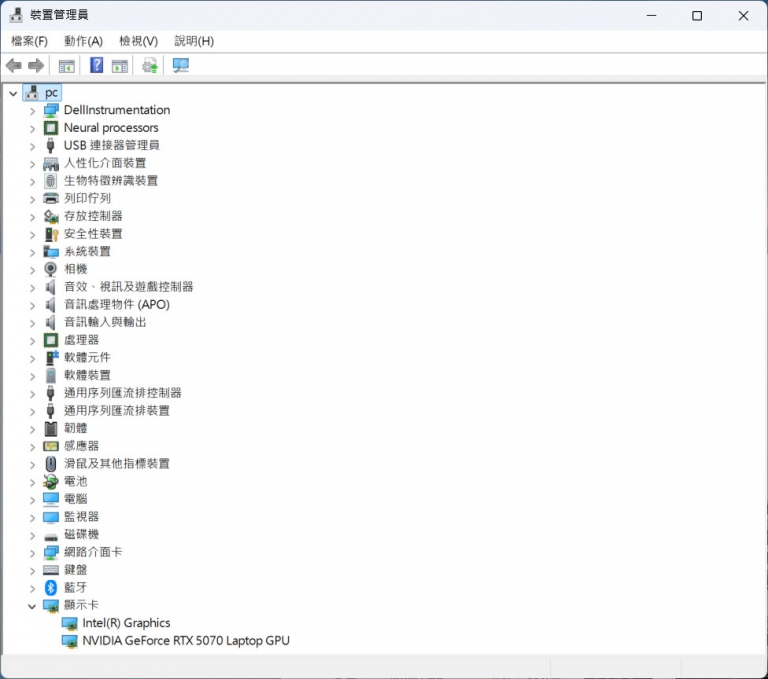Open the 說明(H) menu
Viewport: 768px width, 679px height.
(194, 41)
